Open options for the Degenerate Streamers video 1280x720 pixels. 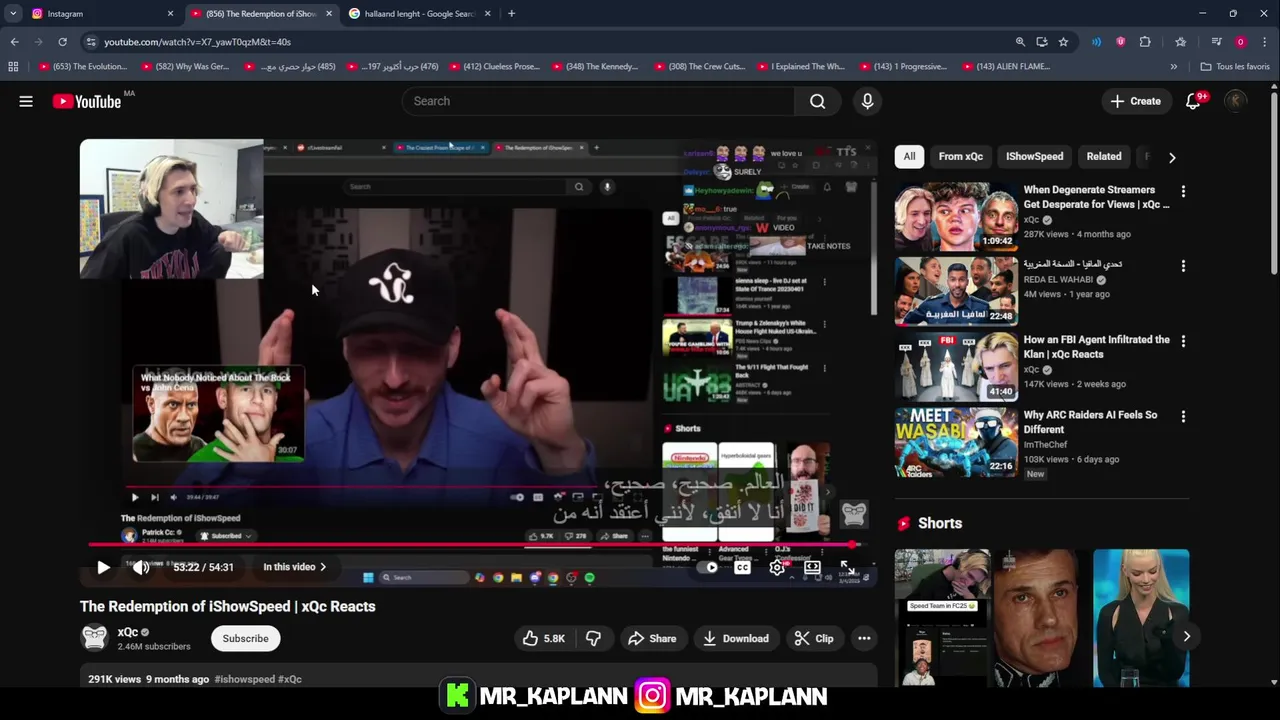[1183, 191]
